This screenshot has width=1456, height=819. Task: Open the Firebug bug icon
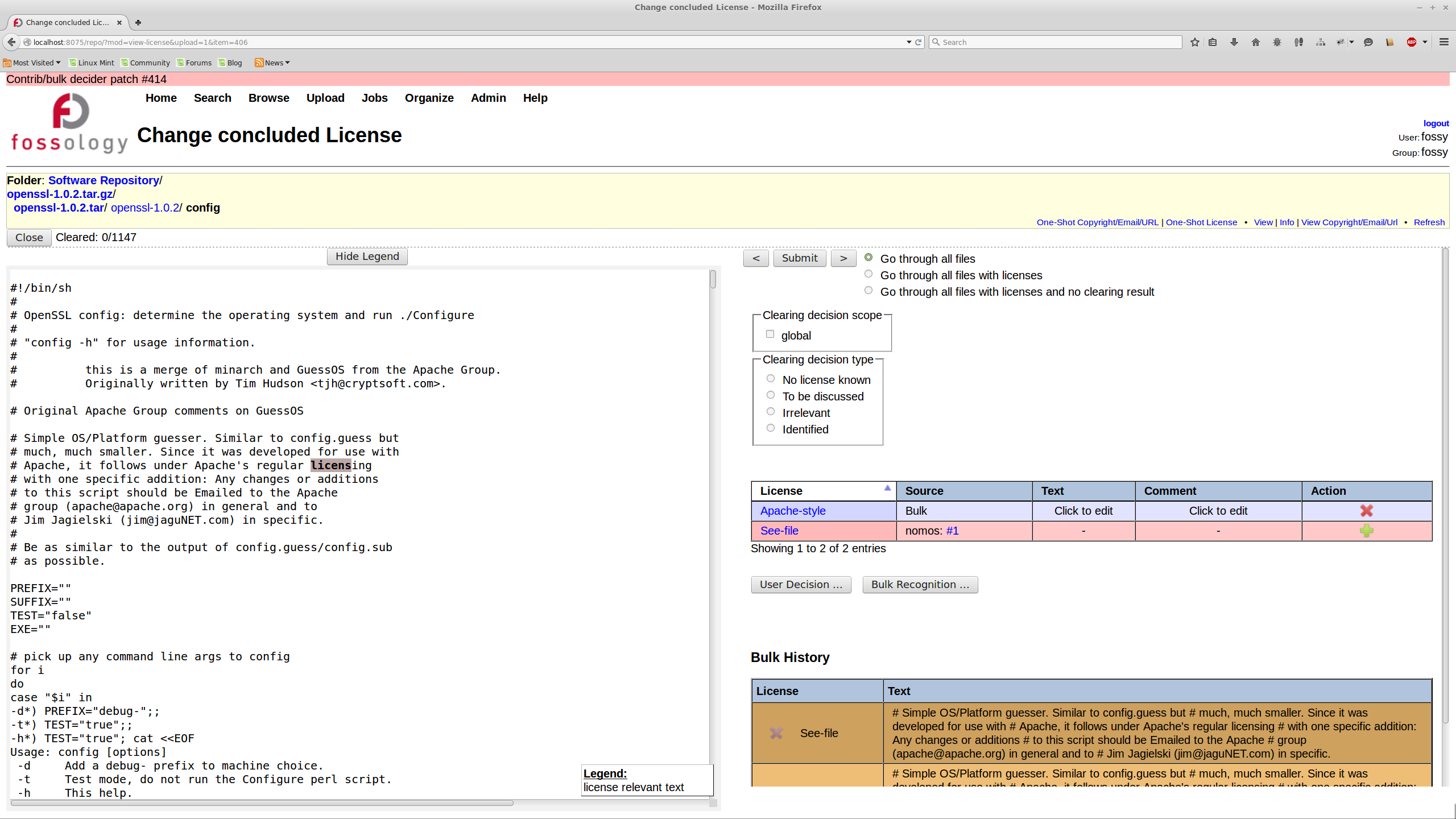click(x=1277, y=42)
